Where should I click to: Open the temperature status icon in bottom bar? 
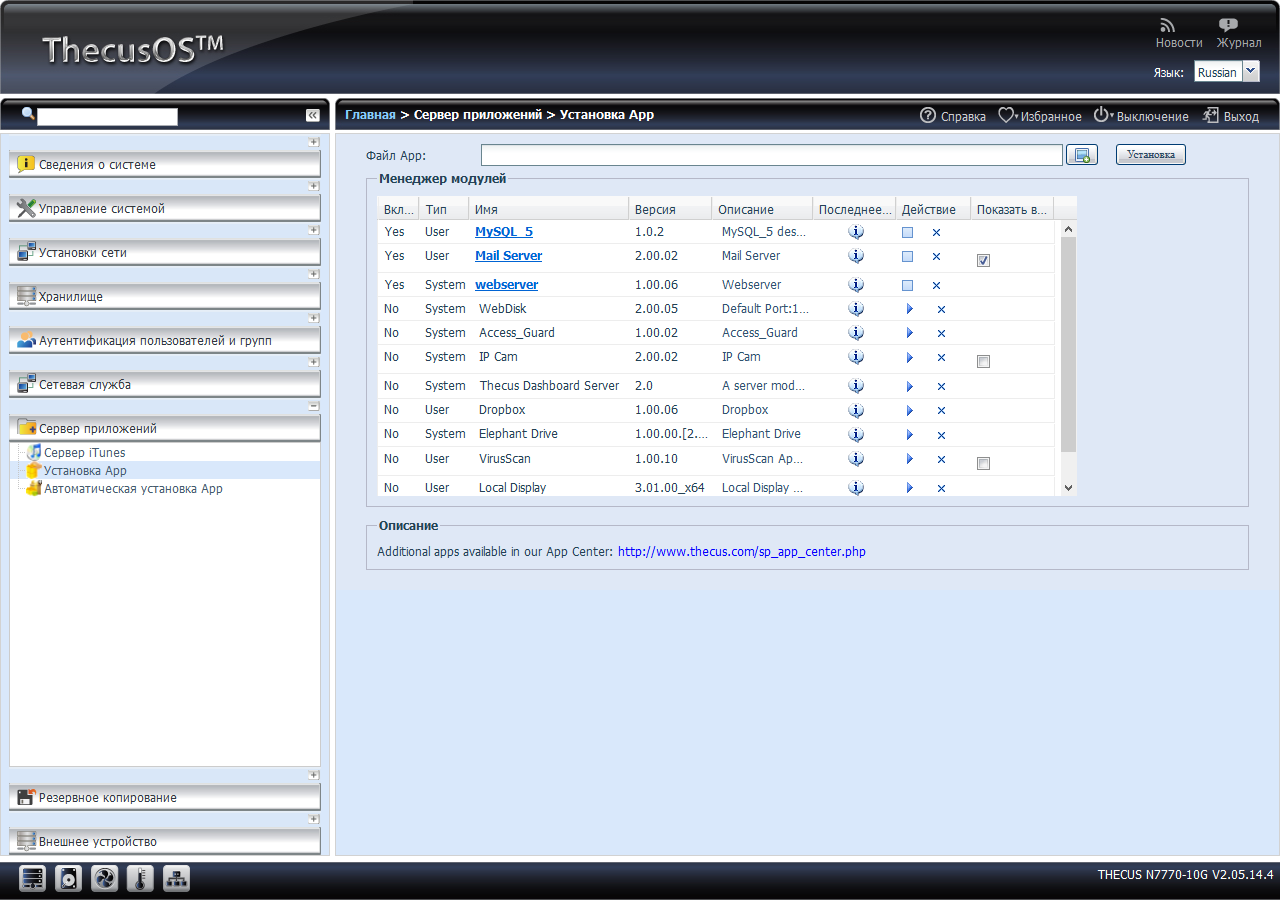pyautogui.click(x=140, y=879)
